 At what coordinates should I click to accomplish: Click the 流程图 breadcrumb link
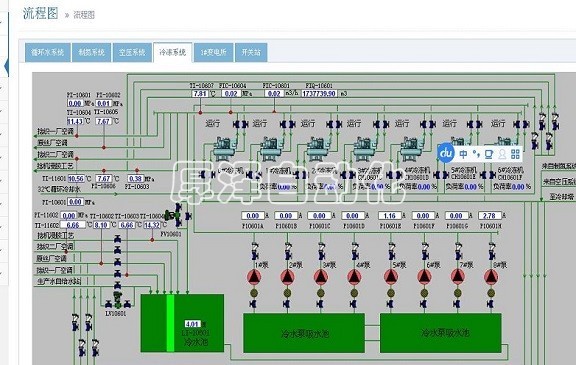tap(84, 15)
